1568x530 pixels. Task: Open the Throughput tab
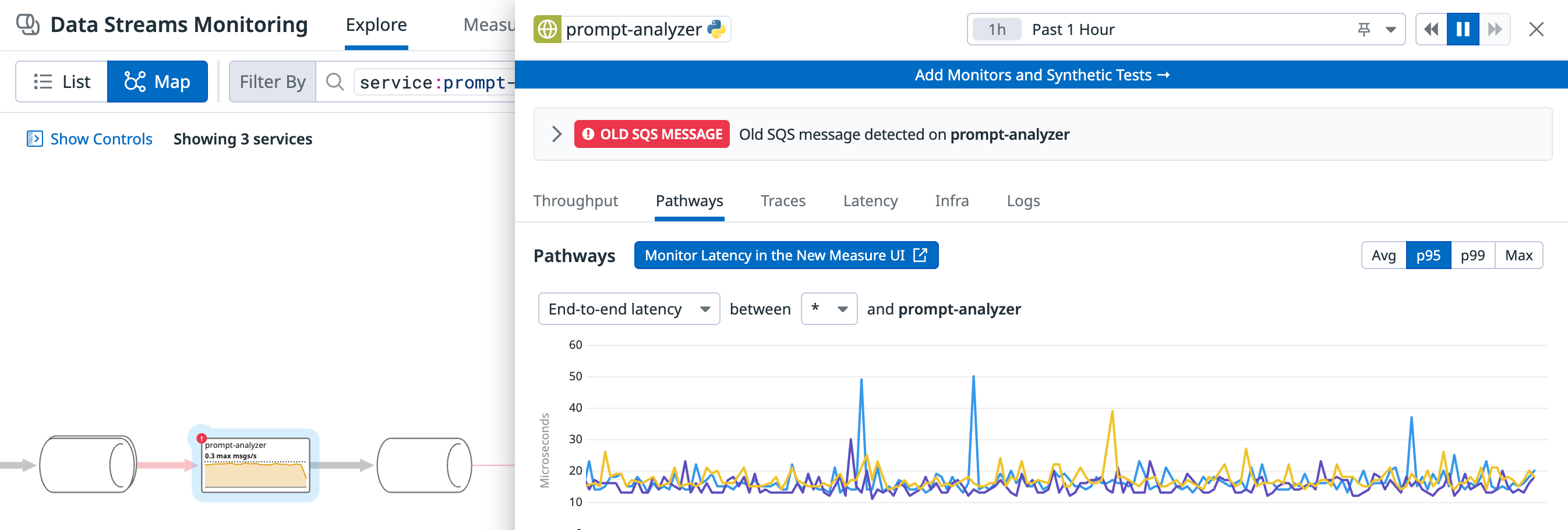(x=575, y=201)
